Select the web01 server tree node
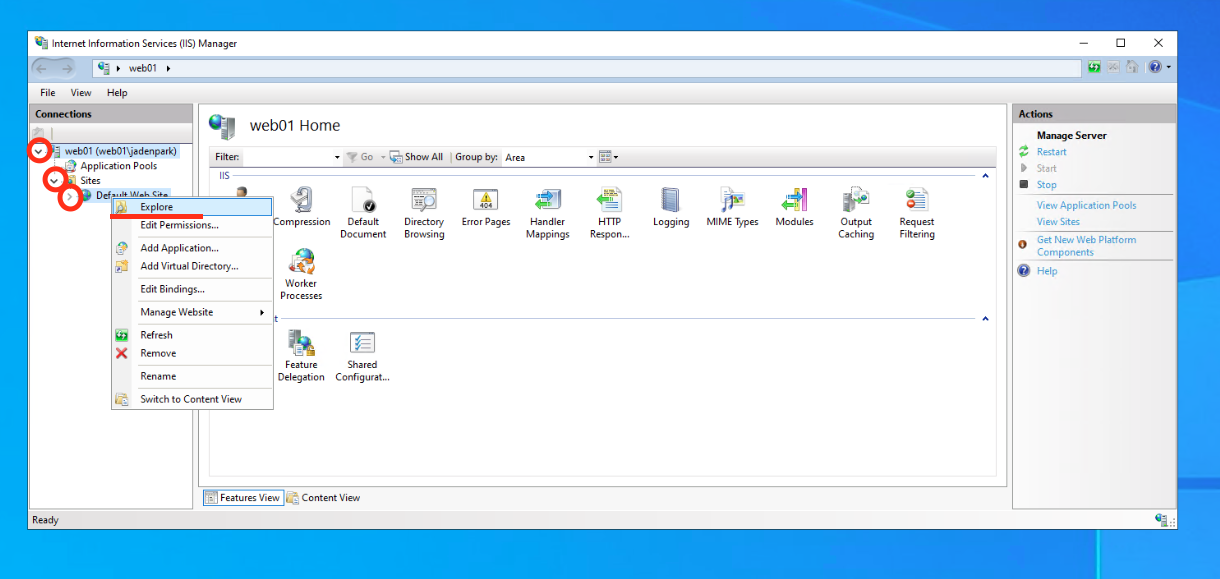The image size is (1220, 579). point(121,151)
